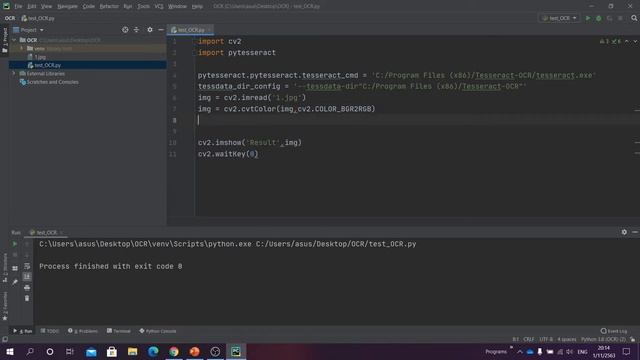This screenshot has height=360, width=640.
Task: Open the Problems tool window
Action: tap(83, 331)
